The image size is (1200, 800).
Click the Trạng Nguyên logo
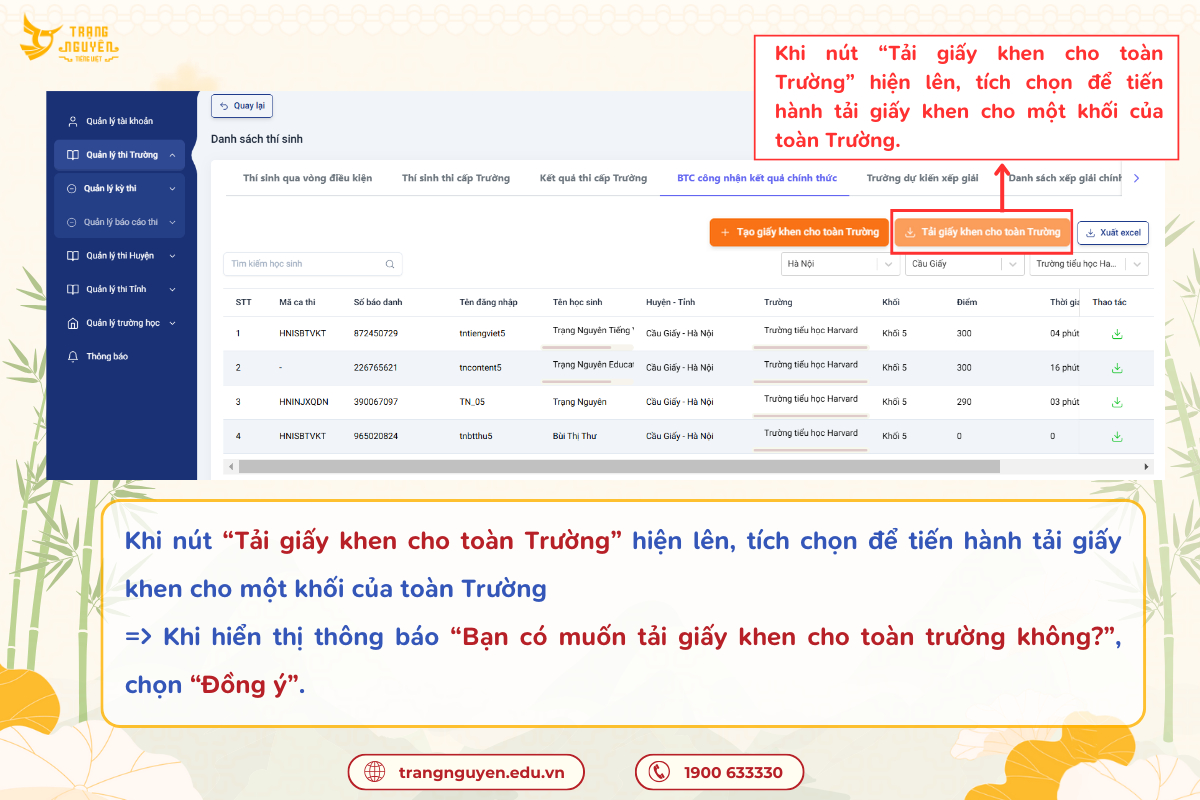click(72, 38)
